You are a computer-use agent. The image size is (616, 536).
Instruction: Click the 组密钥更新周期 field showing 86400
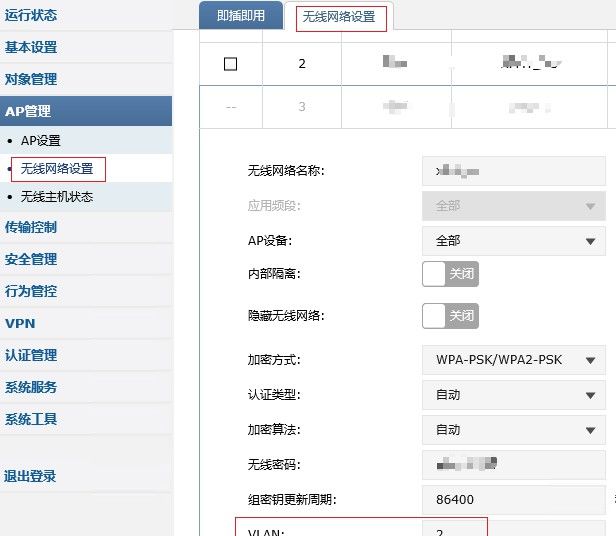(513, 500)
